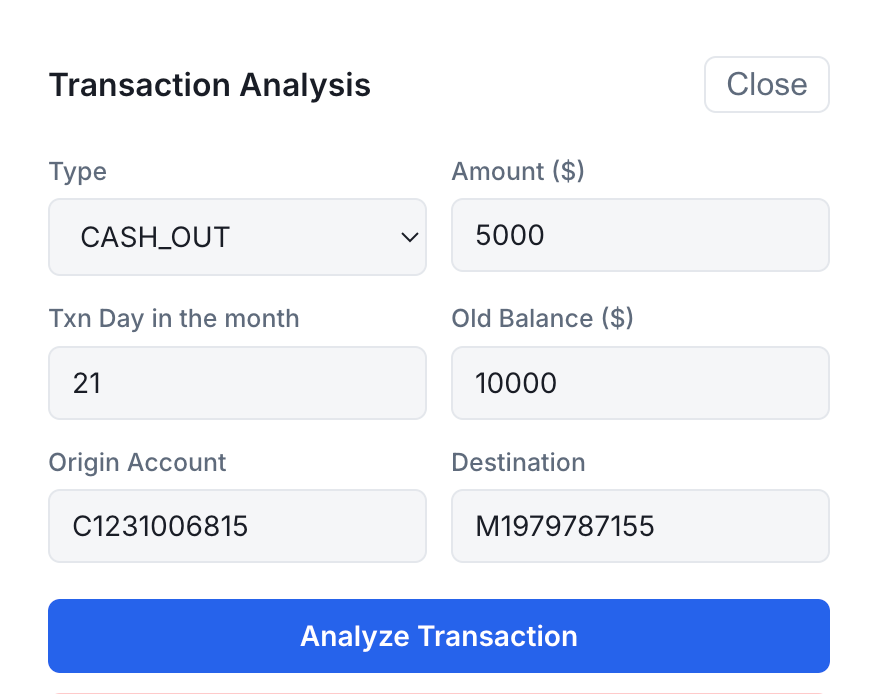Screen dimensions: 876x694
Task: Click the Type field label
Action: pos(78,172)
